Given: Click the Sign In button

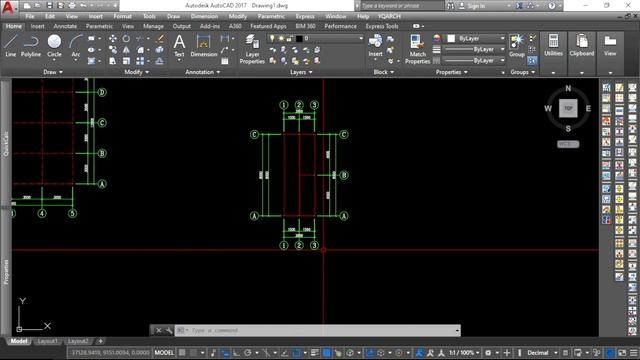Looking at the screenshot, I should coord(472,6).
